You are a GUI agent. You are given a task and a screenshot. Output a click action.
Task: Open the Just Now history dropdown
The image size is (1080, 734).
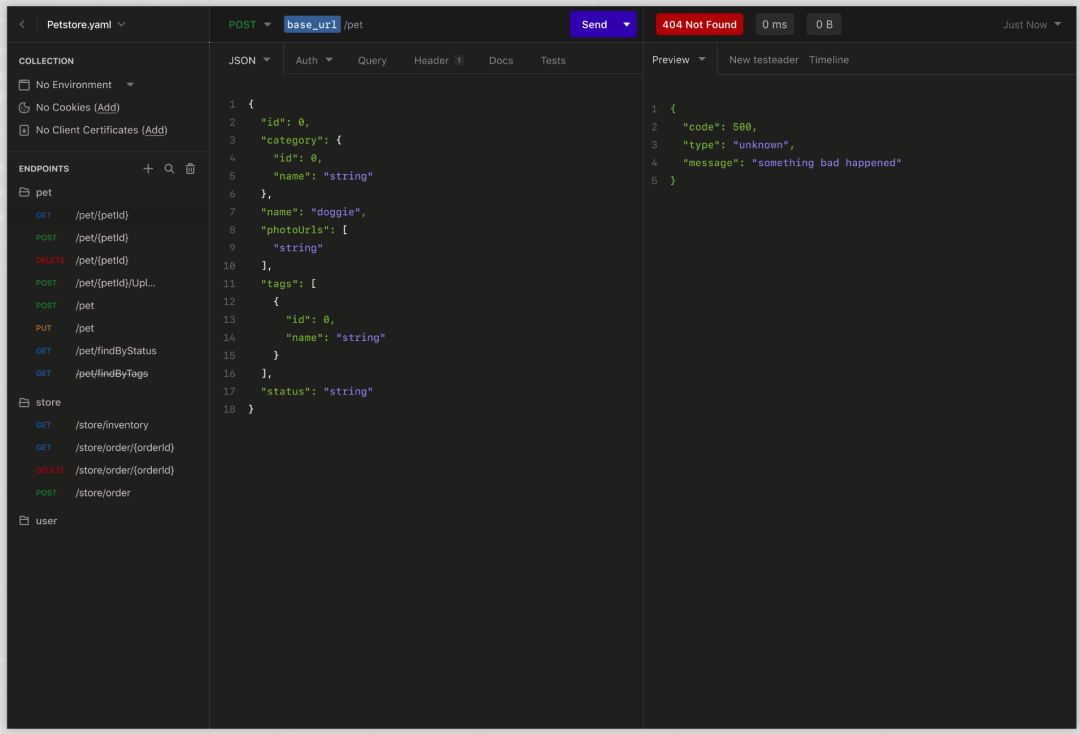pos(1032,25)
